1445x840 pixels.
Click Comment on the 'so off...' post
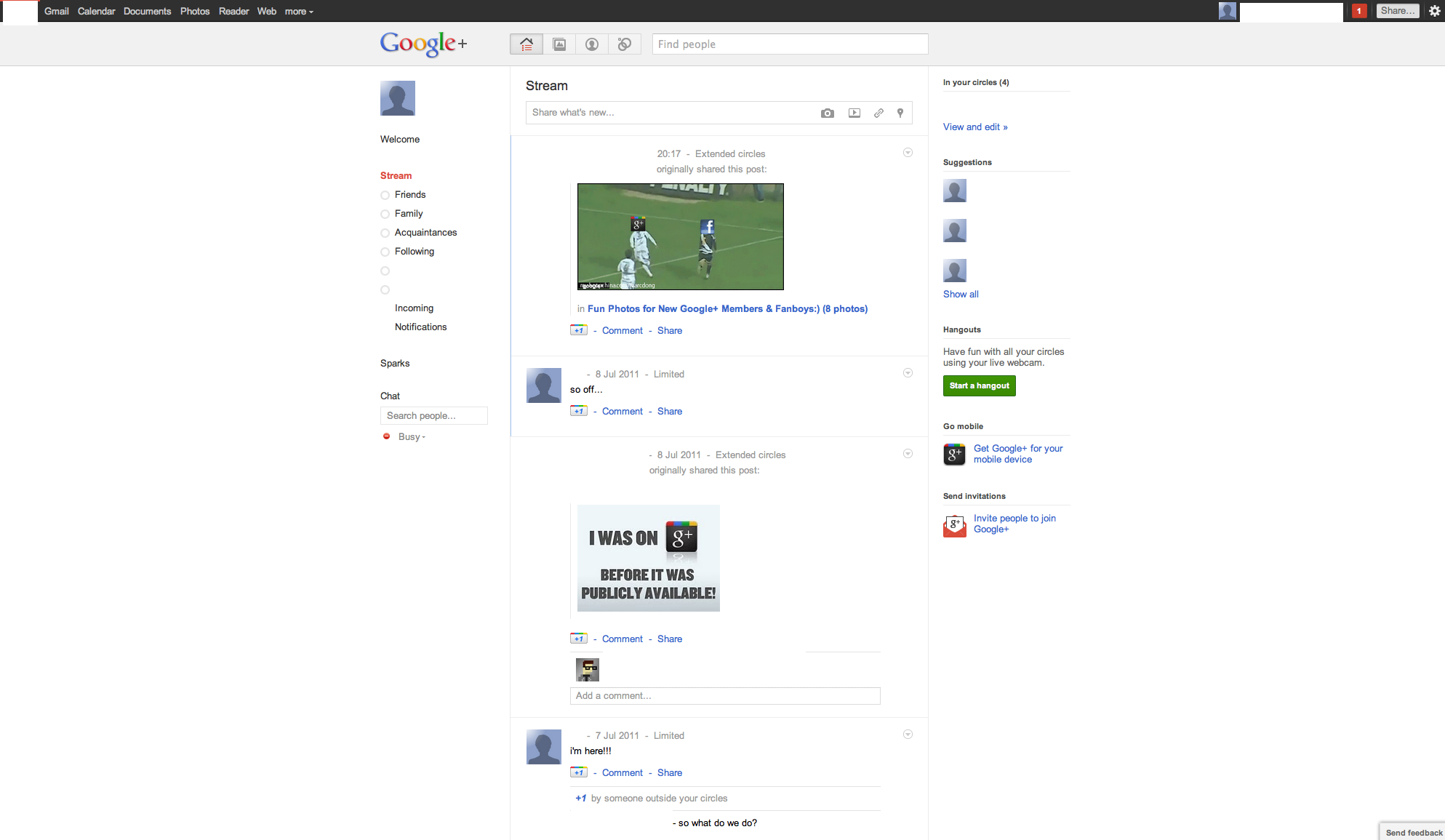[x=623, y=412]
